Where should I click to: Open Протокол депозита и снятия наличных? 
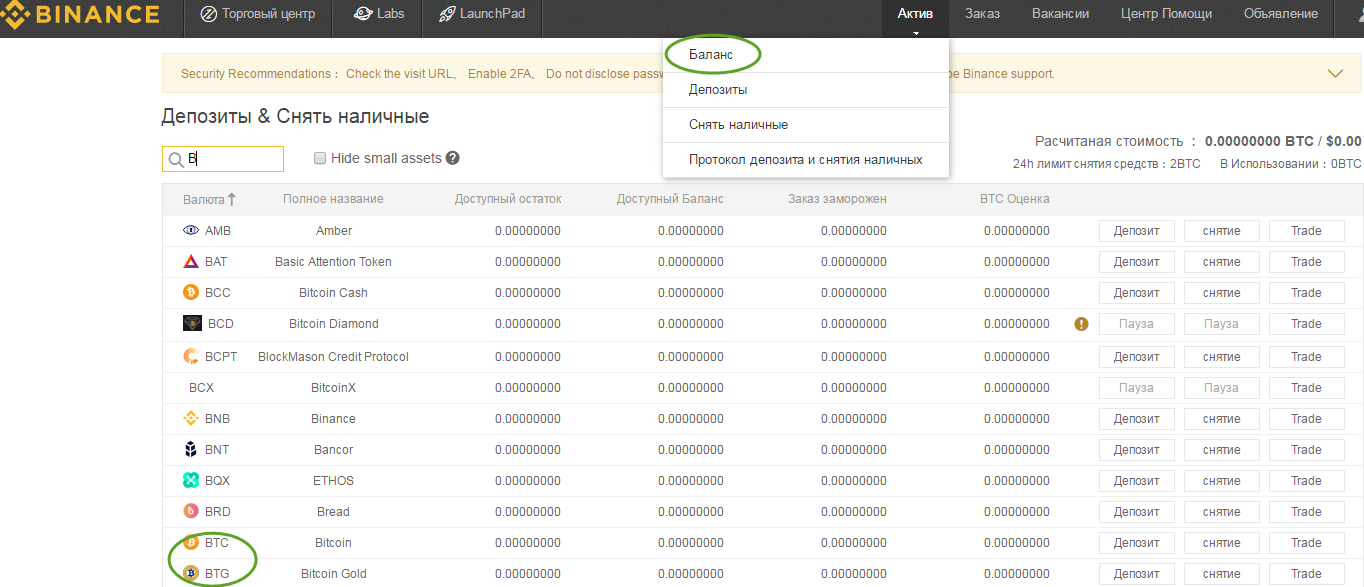(x=805, y=160)
